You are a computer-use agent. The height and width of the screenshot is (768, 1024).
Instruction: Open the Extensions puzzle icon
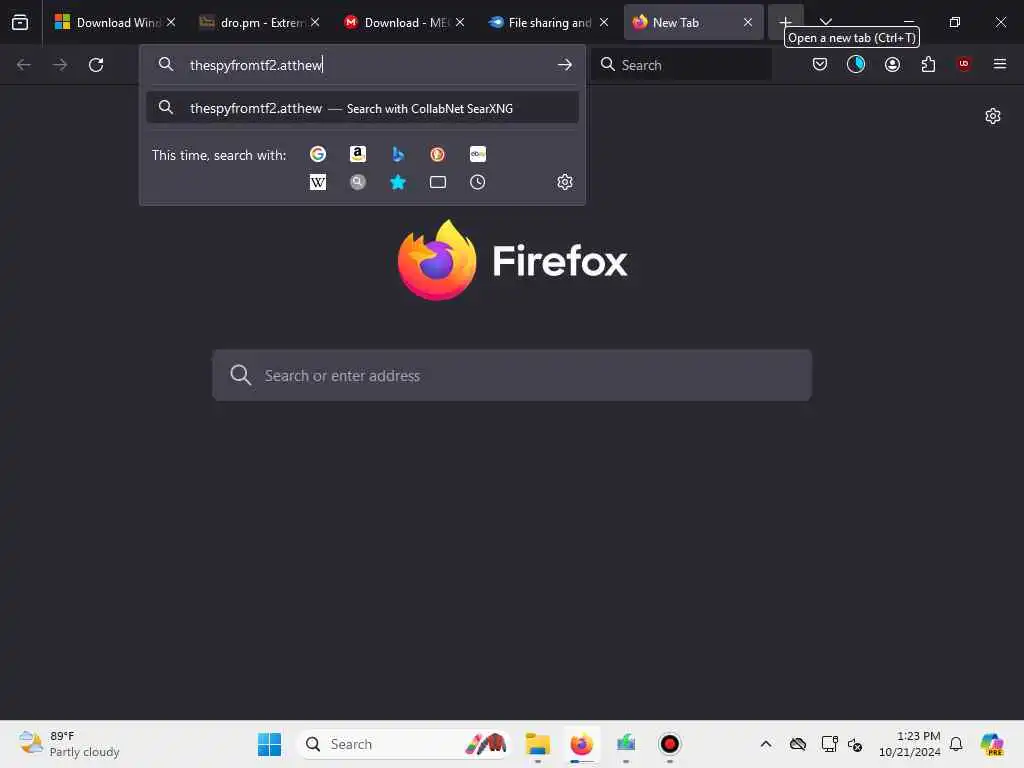(x=928, y=64)
